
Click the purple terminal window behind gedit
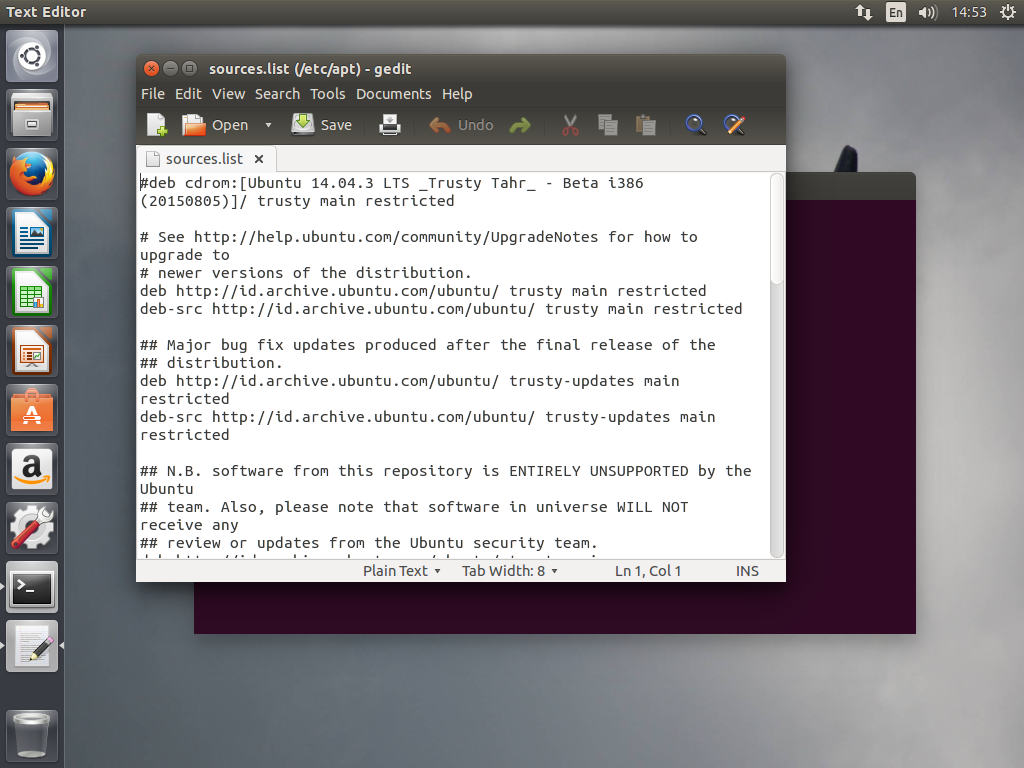(x=850, y=415)
